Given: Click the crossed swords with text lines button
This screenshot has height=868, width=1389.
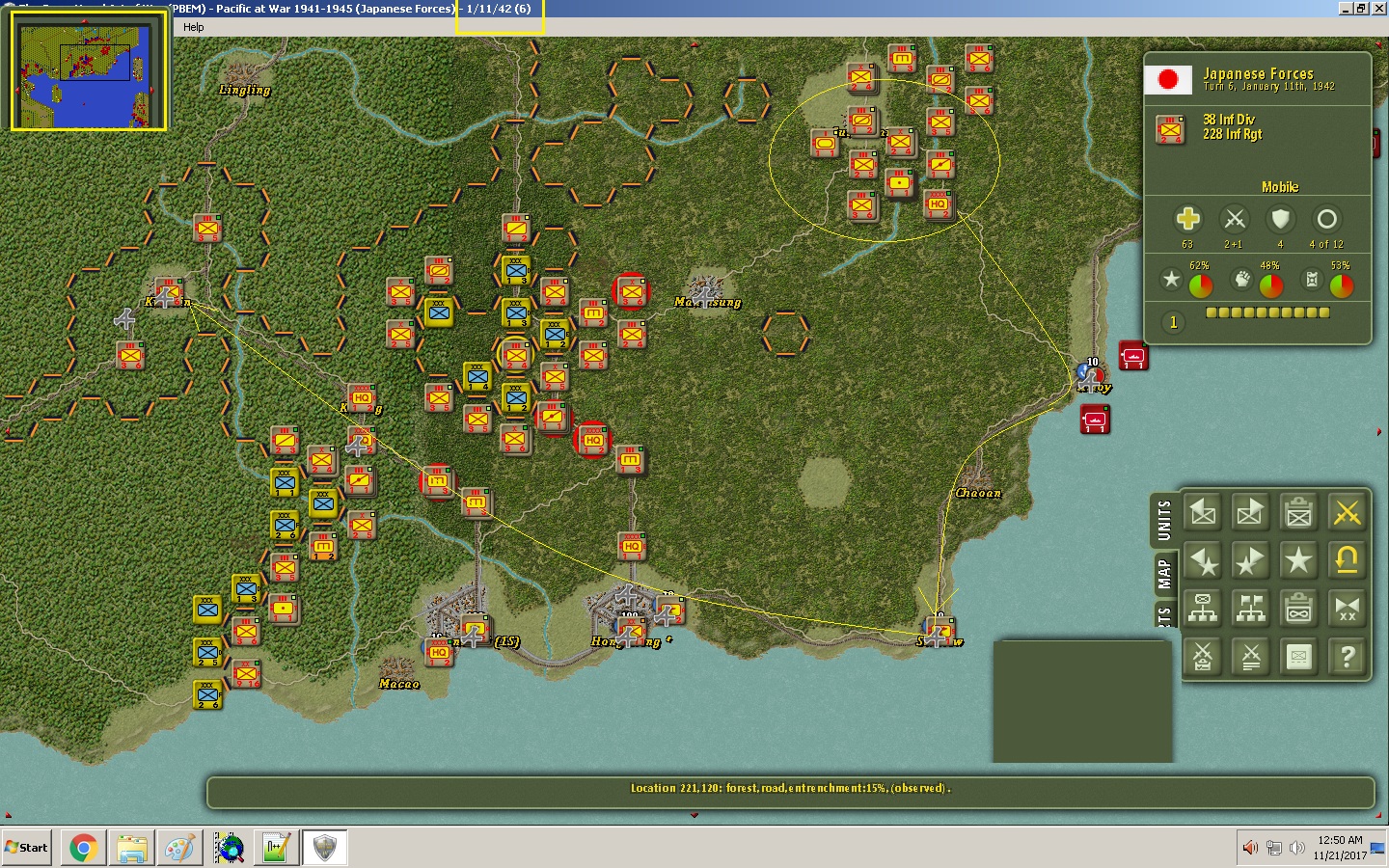Looking at the screenshot, I should 1250,657.
